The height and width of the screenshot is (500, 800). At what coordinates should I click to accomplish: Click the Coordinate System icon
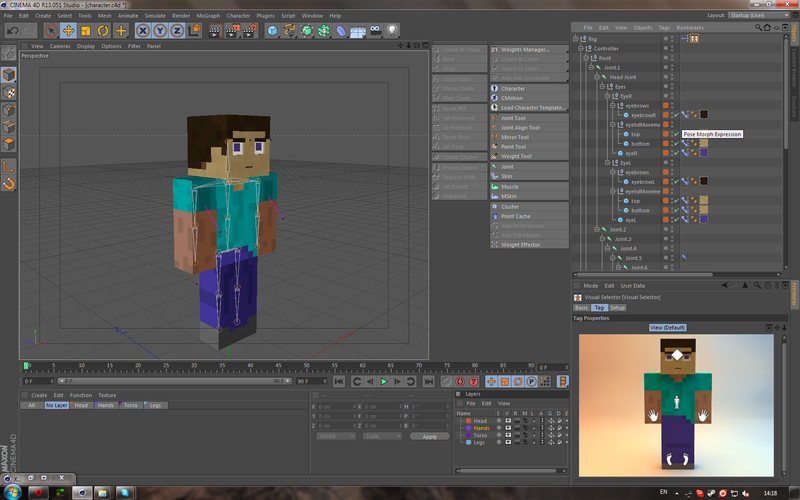pos(195,31)
